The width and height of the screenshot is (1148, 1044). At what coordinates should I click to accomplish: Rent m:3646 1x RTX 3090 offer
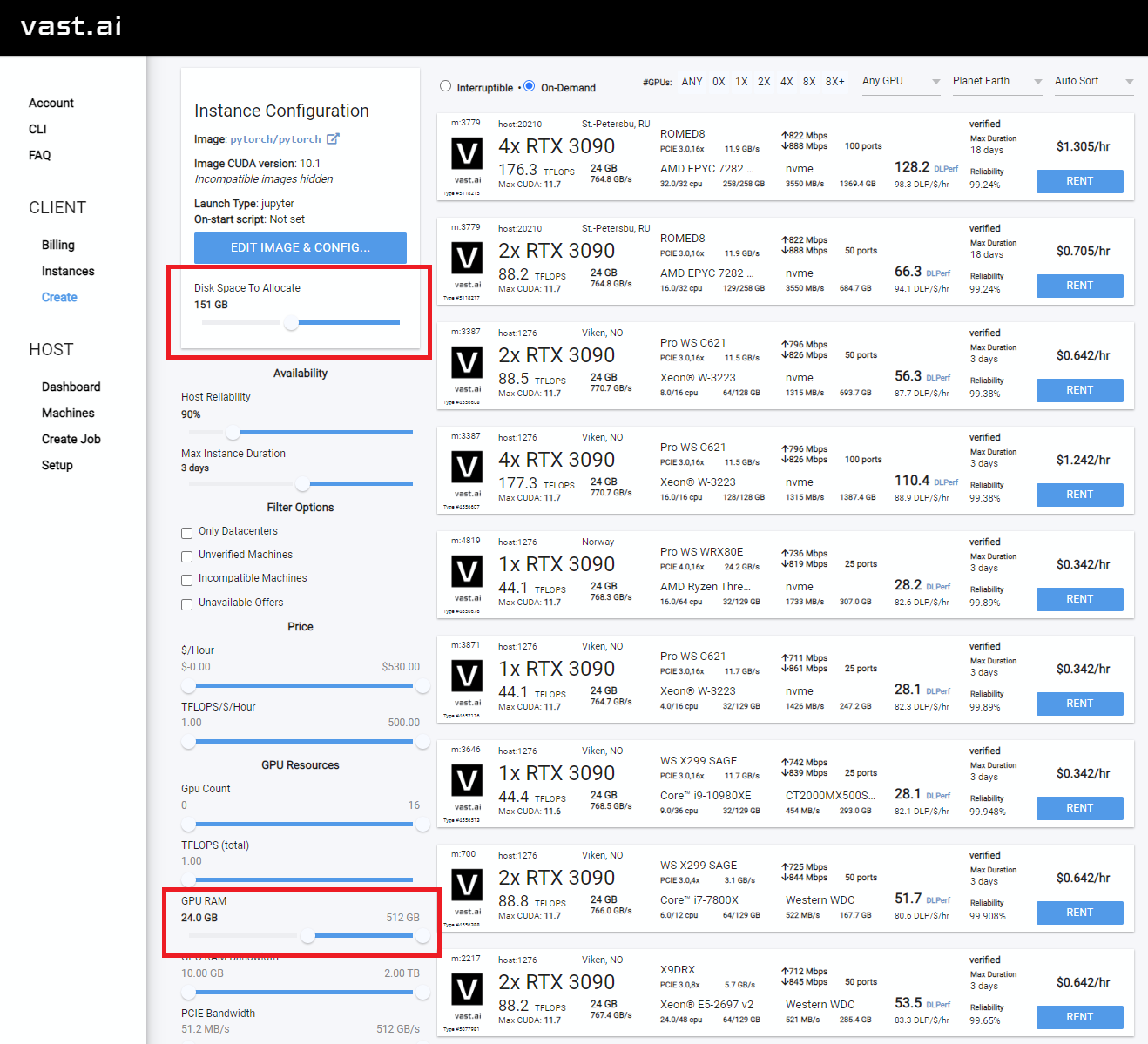(1080, 808)
